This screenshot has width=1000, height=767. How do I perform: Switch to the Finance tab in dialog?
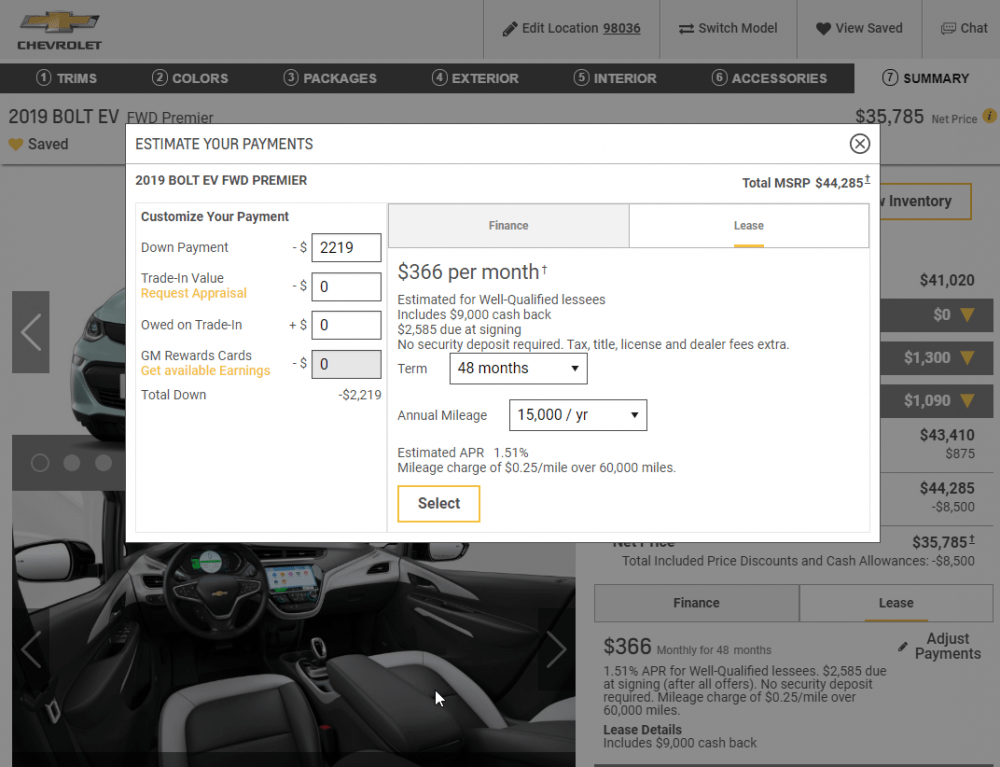coord(508,226)
